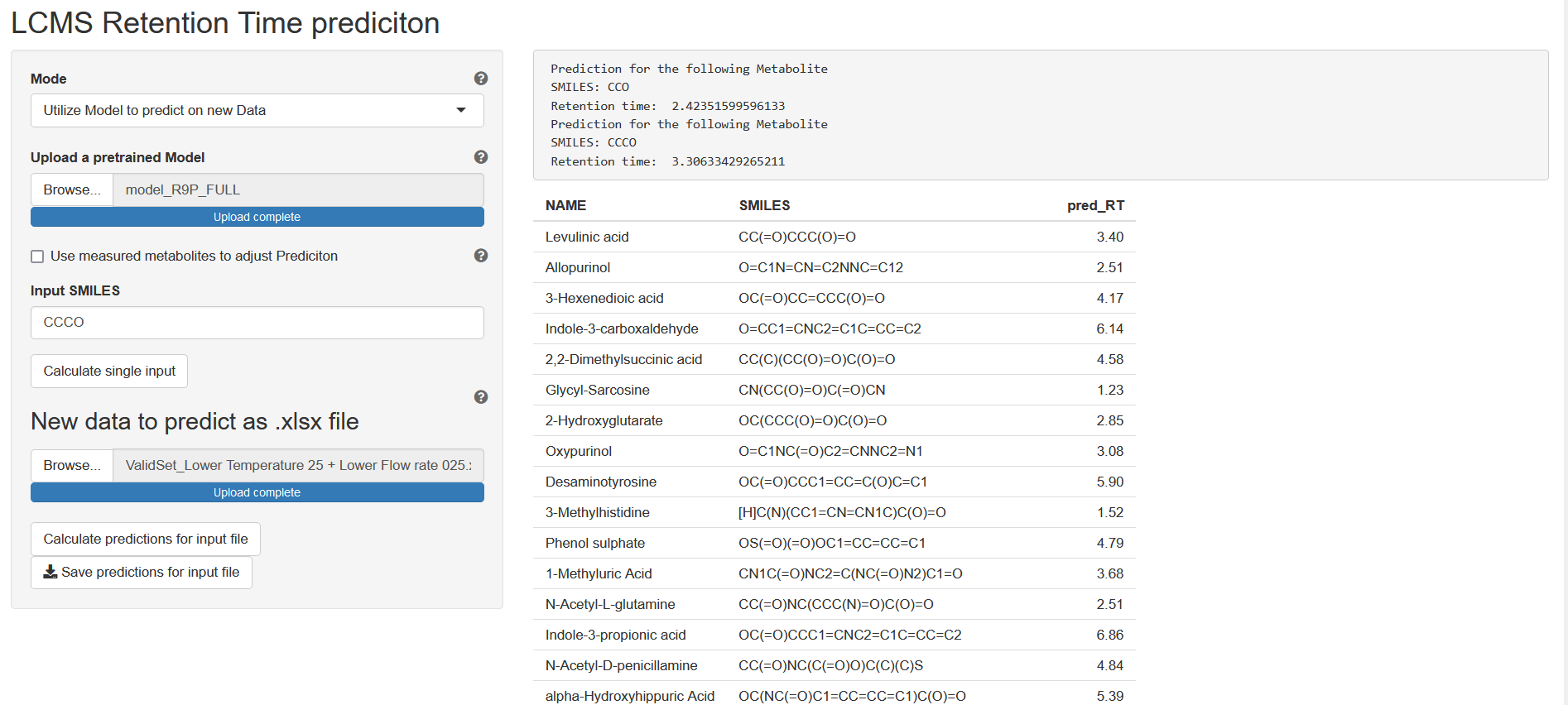Open help icon next to Mode

point(480,79)
